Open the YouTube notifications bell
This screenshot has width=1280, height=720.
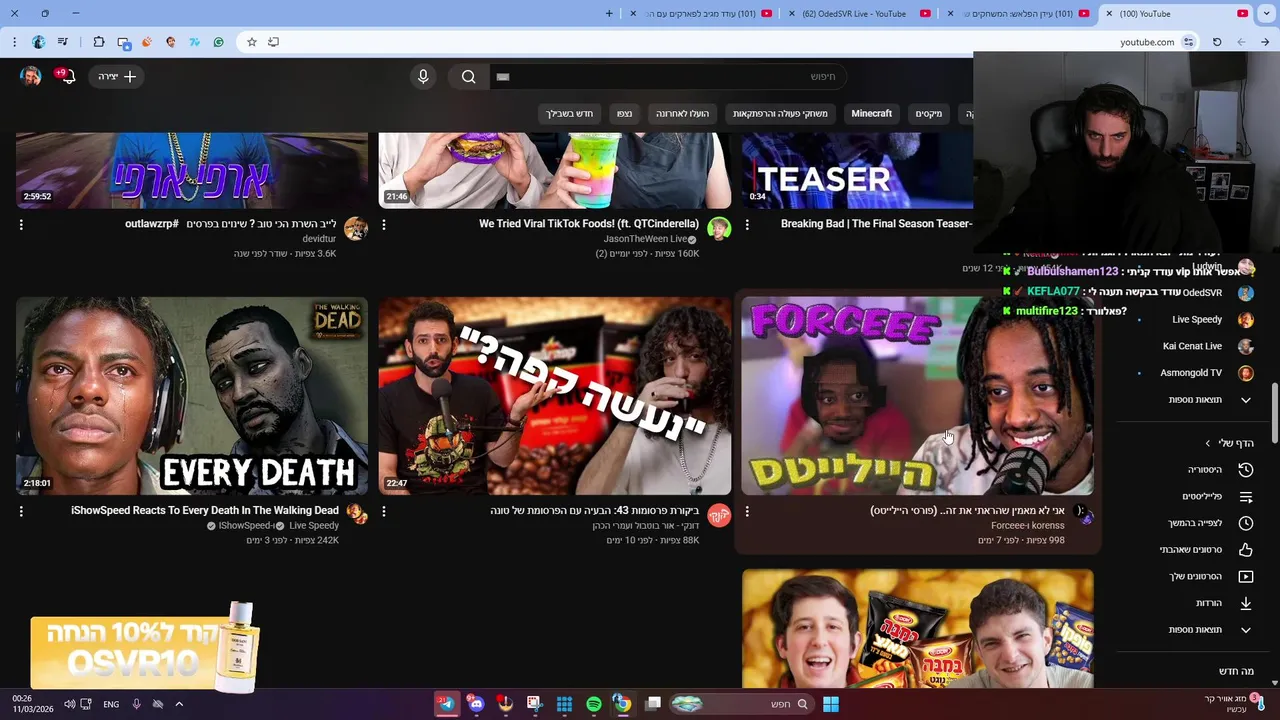(x=67, y=77)
